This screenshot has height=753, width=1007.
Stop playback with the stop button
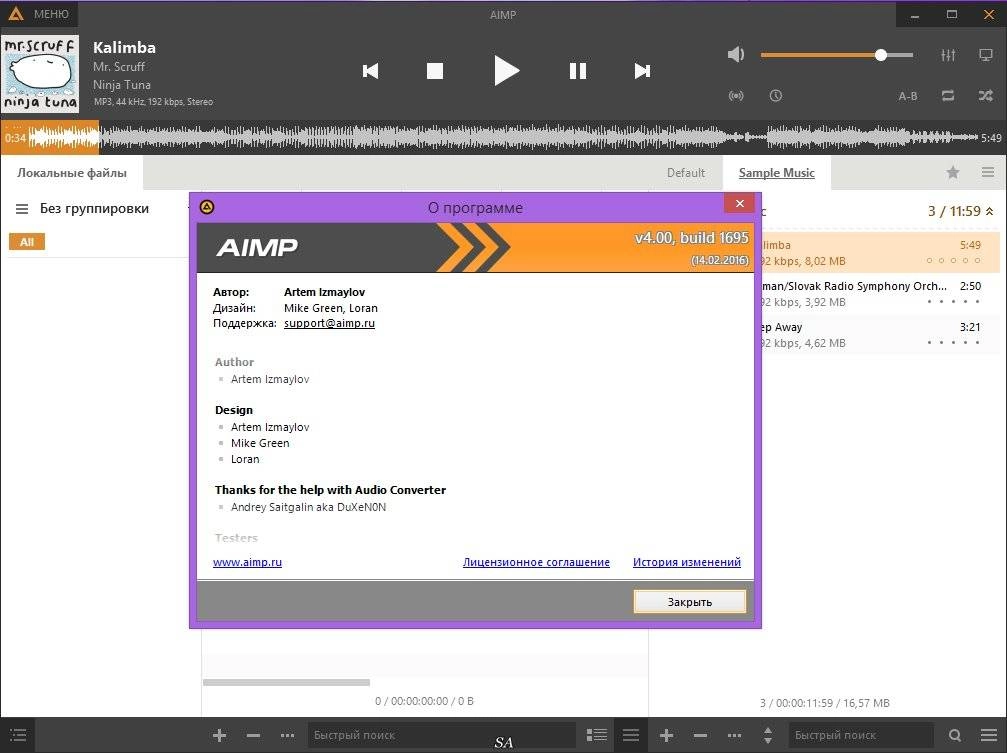pyautogui.click(x=435, y=71)
